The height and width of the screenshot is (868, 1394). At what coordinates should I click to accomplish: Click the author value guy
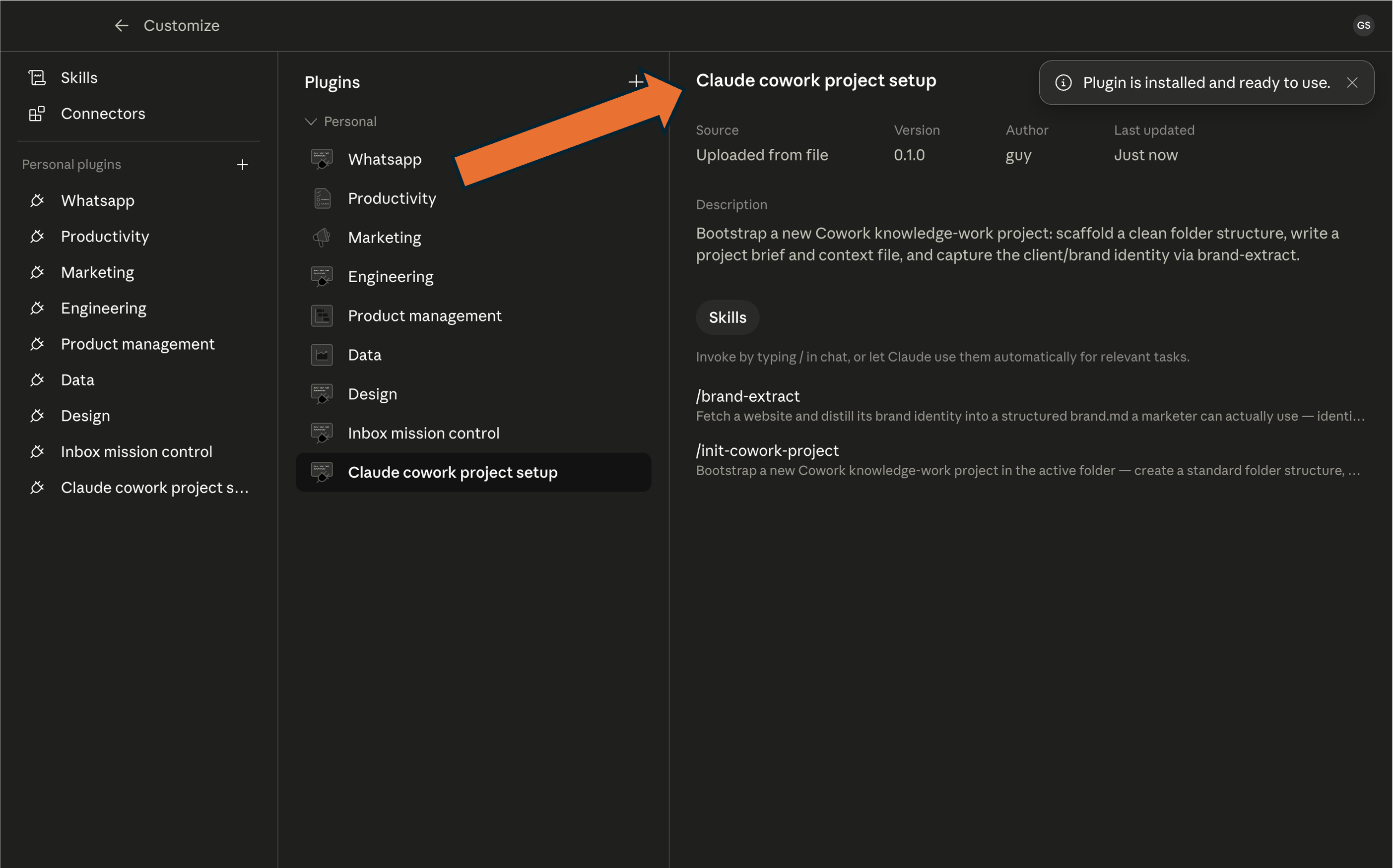tap(1018, 156)
